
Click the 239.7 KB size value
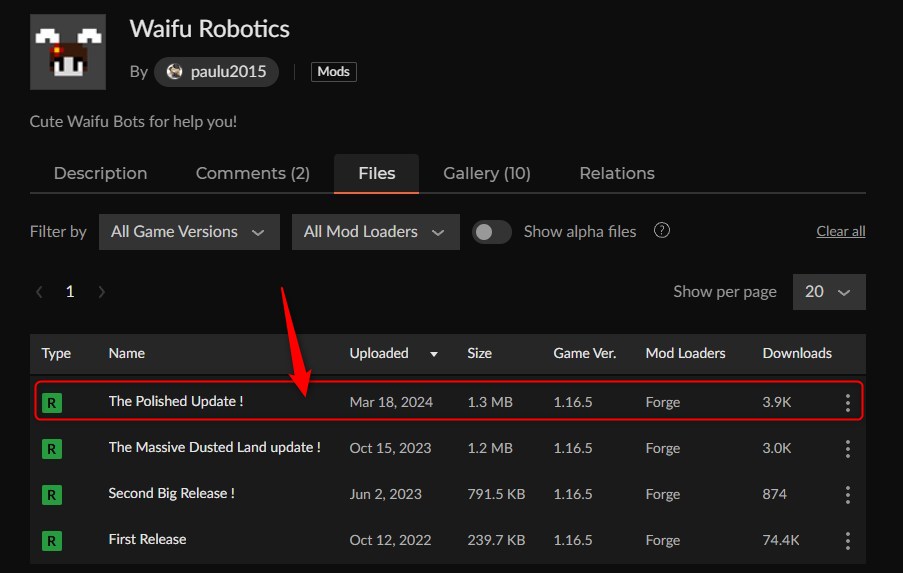pos(496,541)
